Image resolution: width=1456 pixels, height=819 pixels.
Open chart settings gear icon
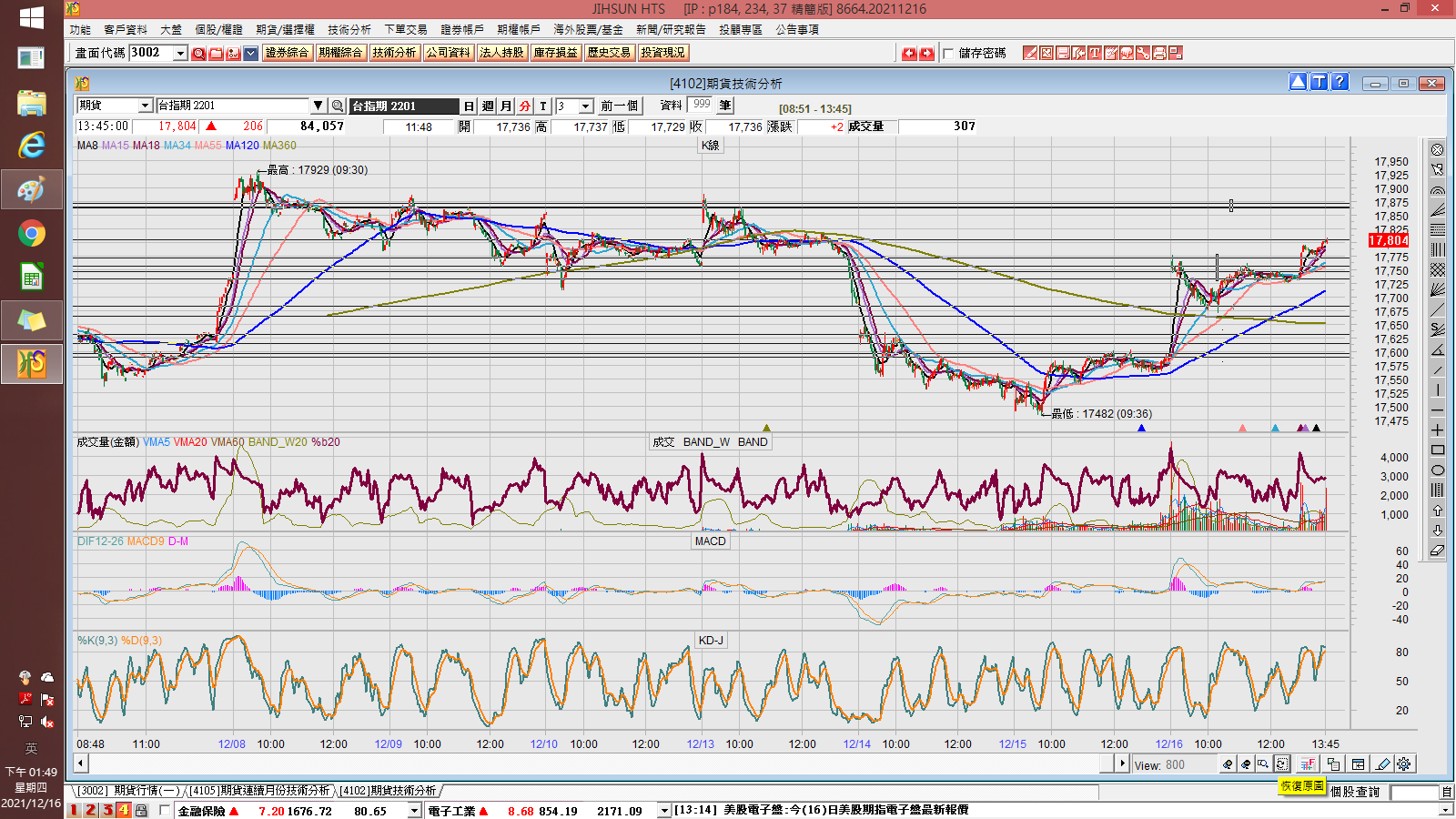point(1404,764)
